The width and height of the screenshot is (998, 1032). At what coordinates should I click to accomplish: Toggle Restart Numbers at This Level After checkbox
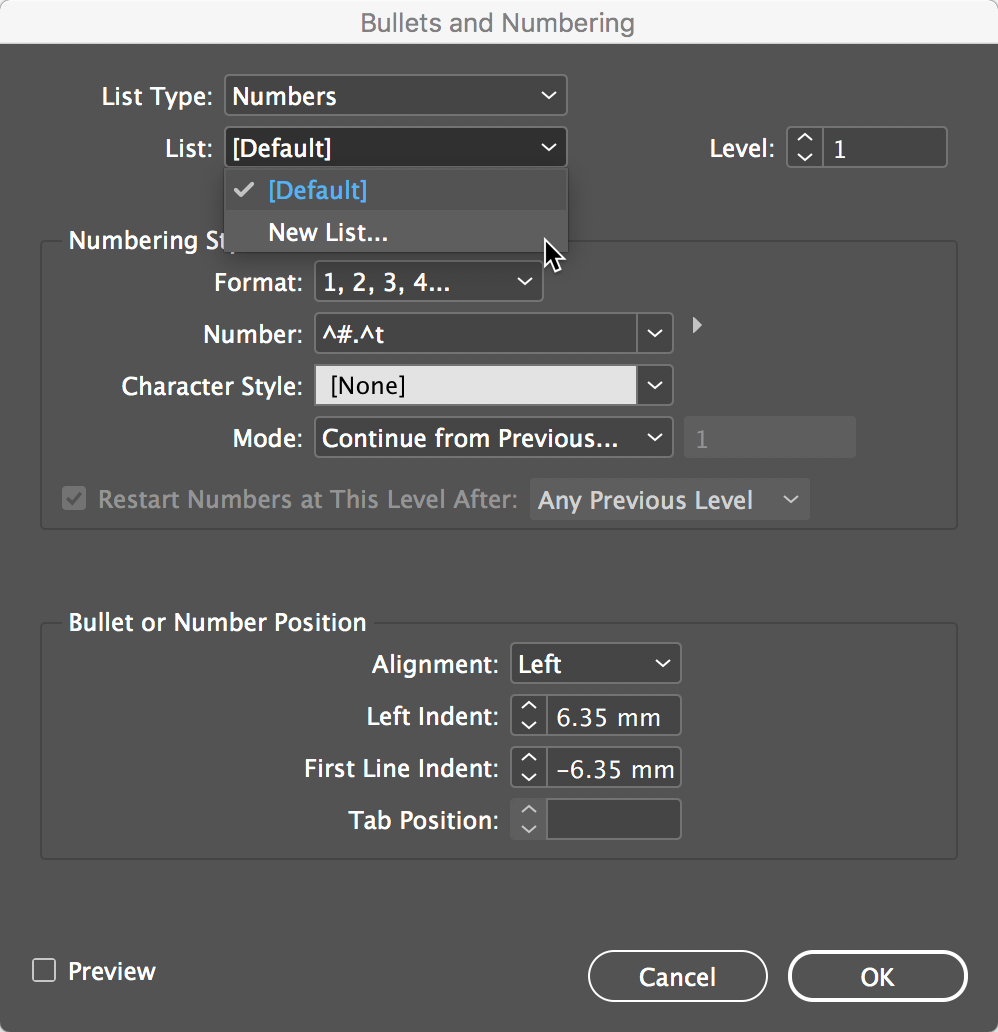pyautogui.click(x=74, y=499)
